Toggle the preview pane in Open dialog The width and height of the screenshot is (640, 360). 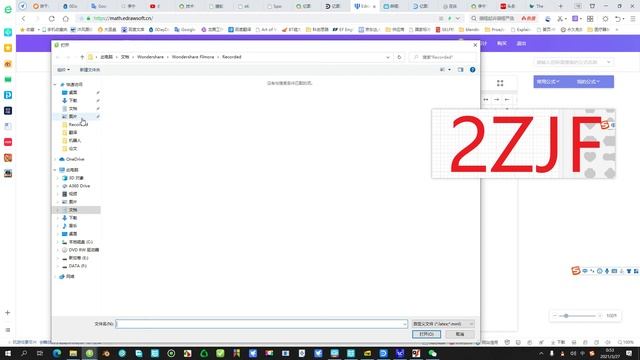coord(460,70)
